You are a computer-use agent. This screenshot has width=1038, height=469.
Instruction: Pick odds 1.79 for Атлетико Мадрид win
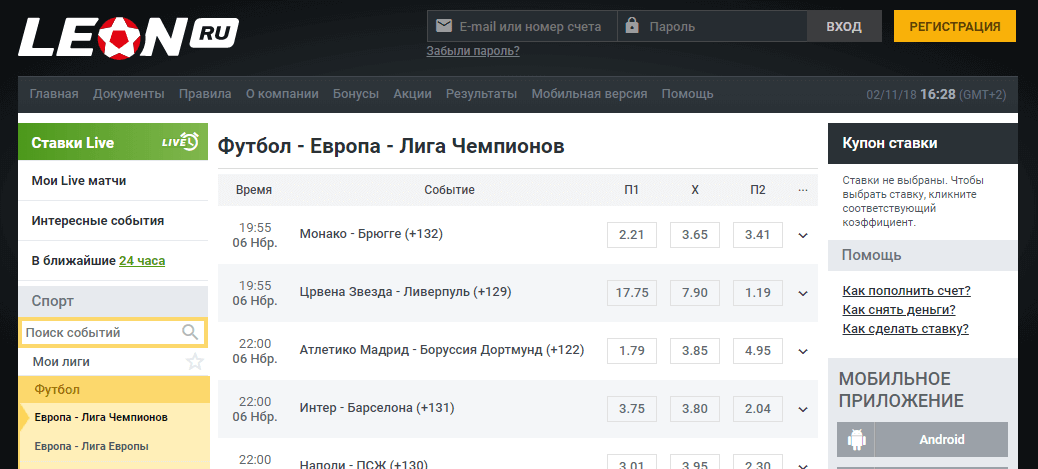pyautogui.click(x=632, y=351)
